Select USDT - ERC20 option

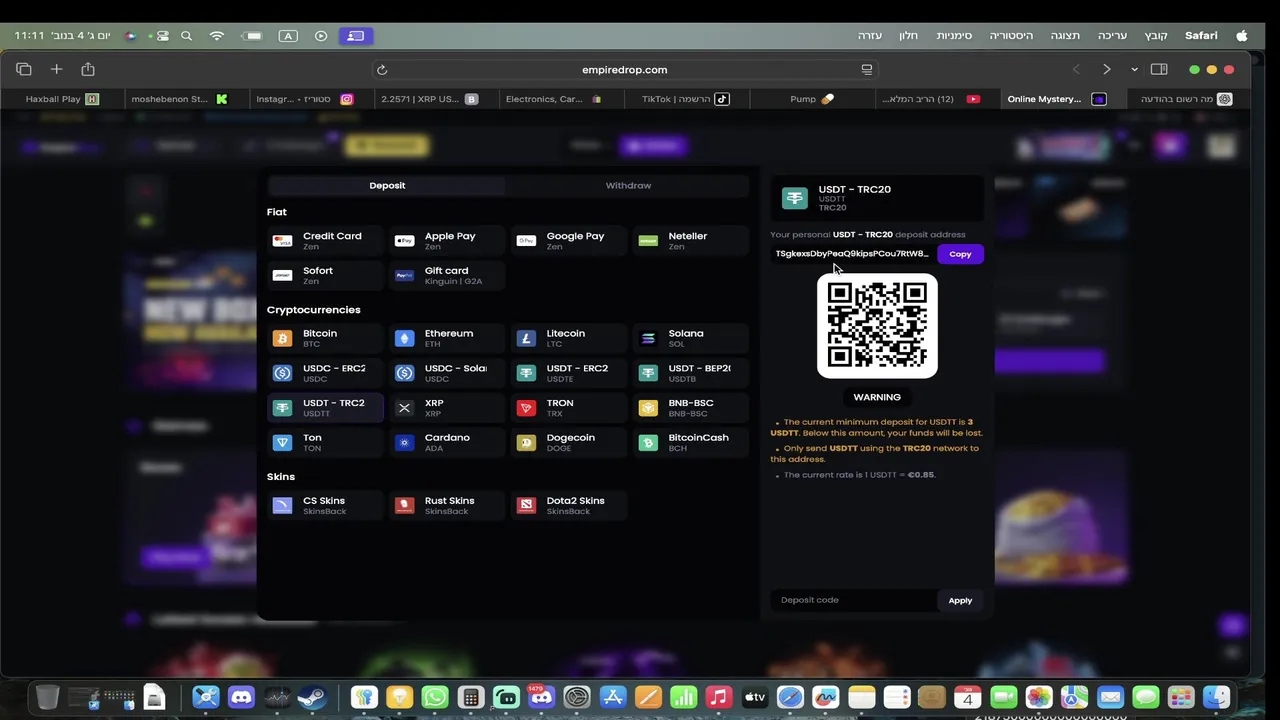point(569,373)
